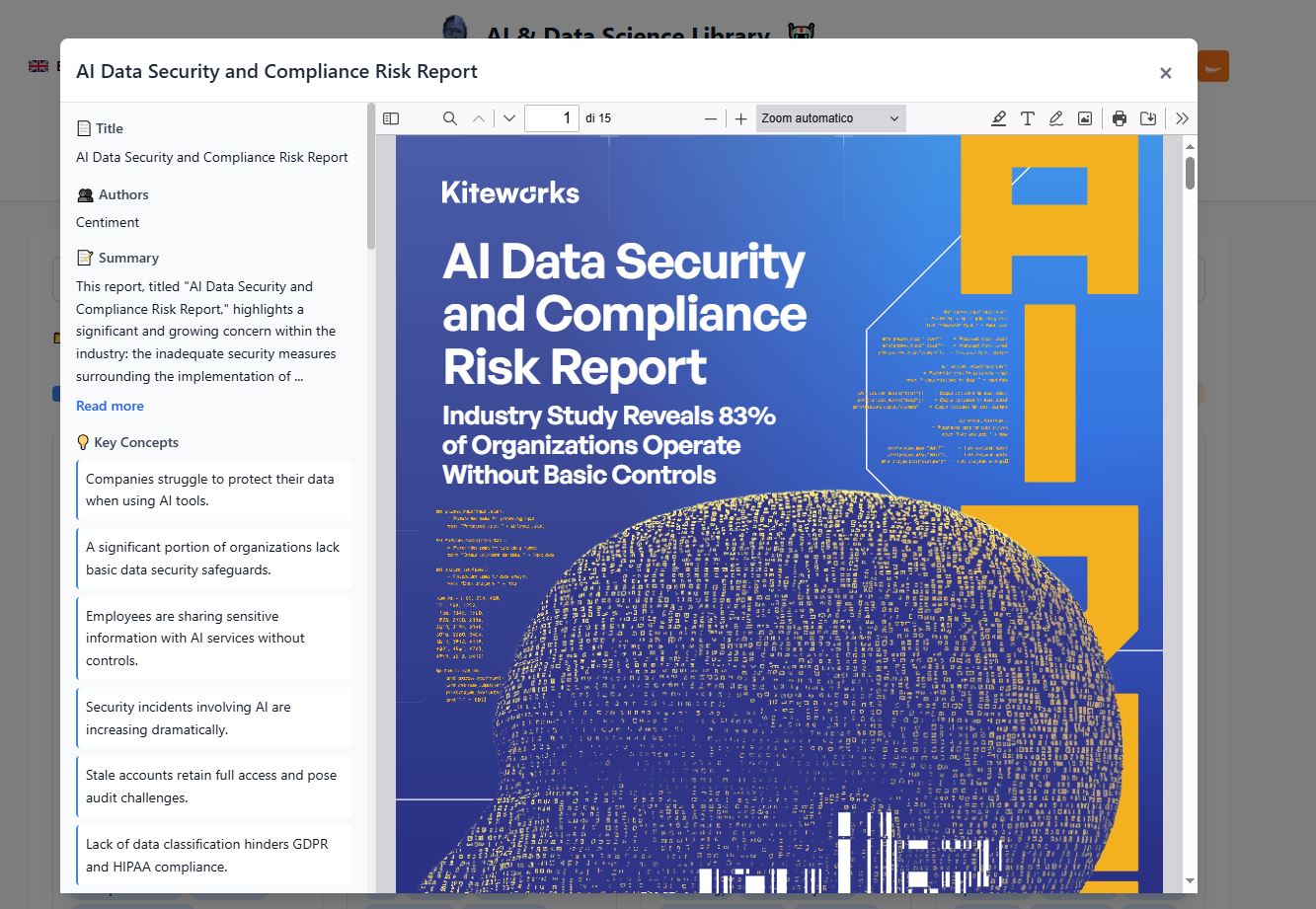Screen dimensions: 1316x909
Task: Zoom in using the plus button
Action: pos(740,117)
